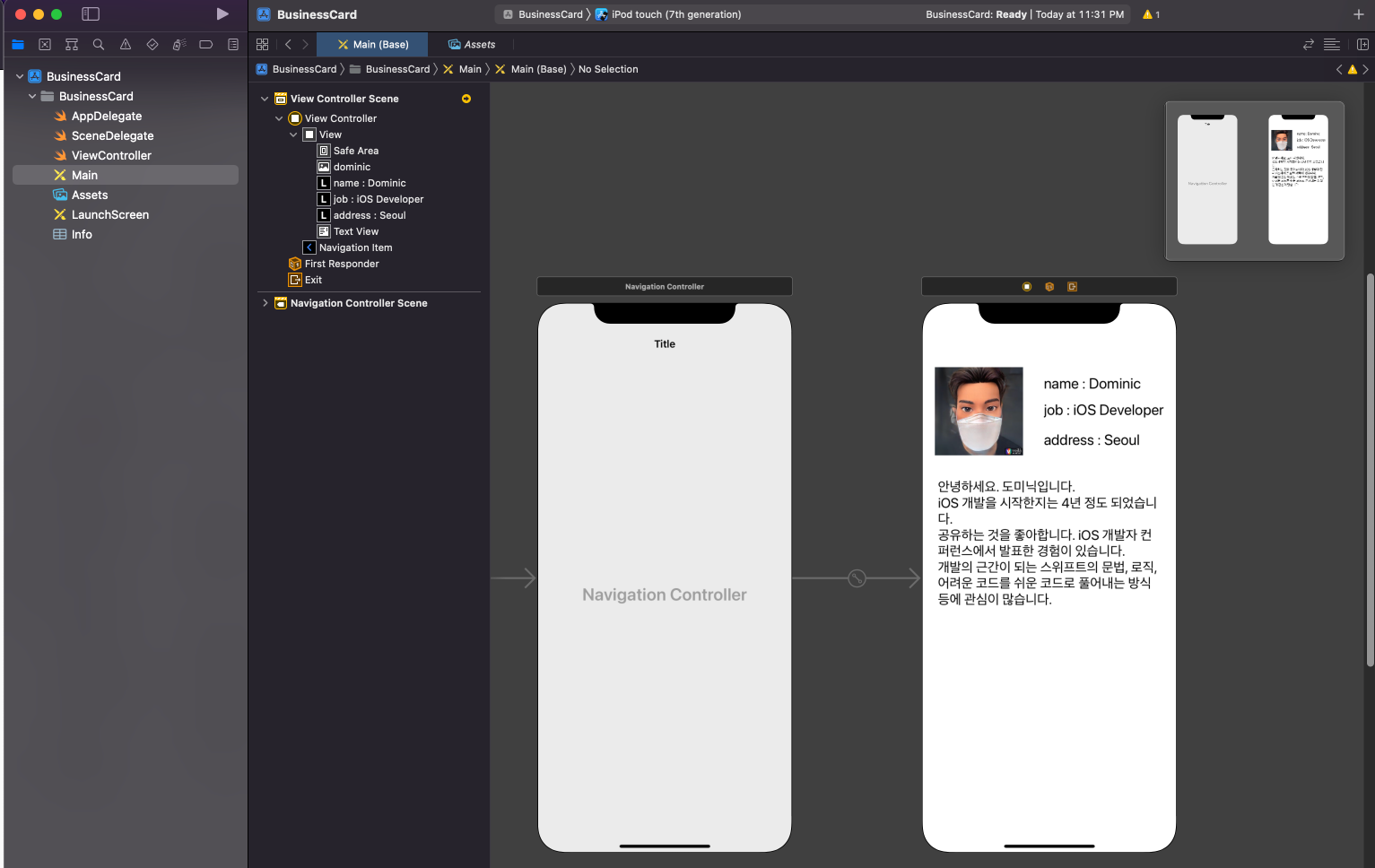
Task: Click the Run button in the toolbar
Action: click(x=222, y=14)
